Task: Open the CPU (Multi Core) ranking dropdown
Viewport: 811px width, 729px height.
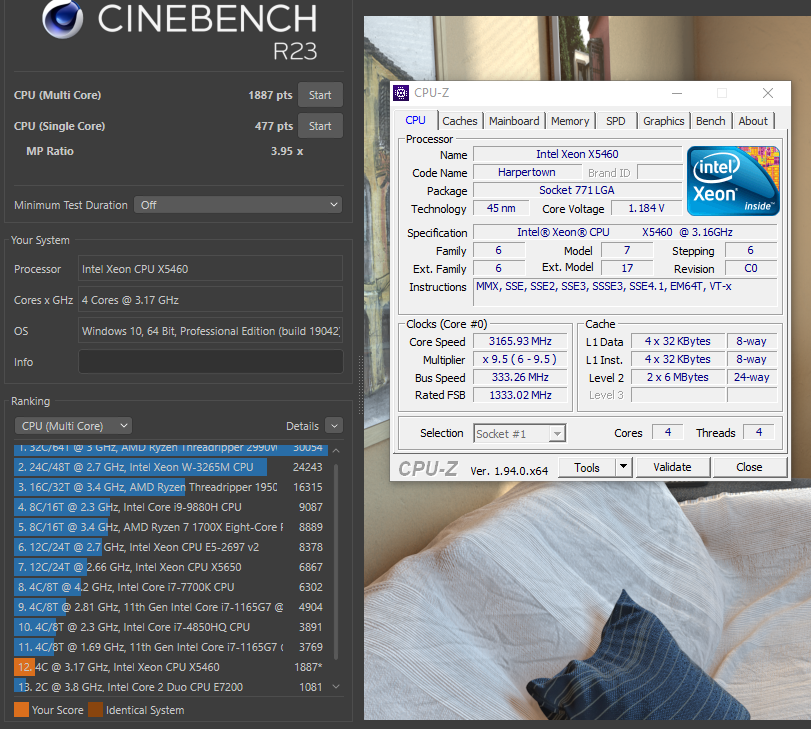Action: (x=73, y=426)
